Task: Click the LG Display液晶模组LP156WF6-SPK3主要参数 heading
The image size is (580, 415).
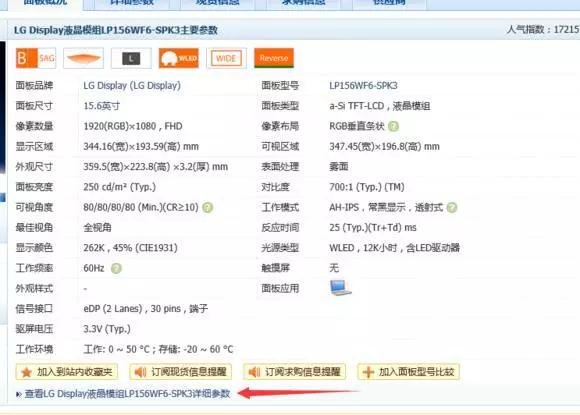Action: click(x=115, y=30)
